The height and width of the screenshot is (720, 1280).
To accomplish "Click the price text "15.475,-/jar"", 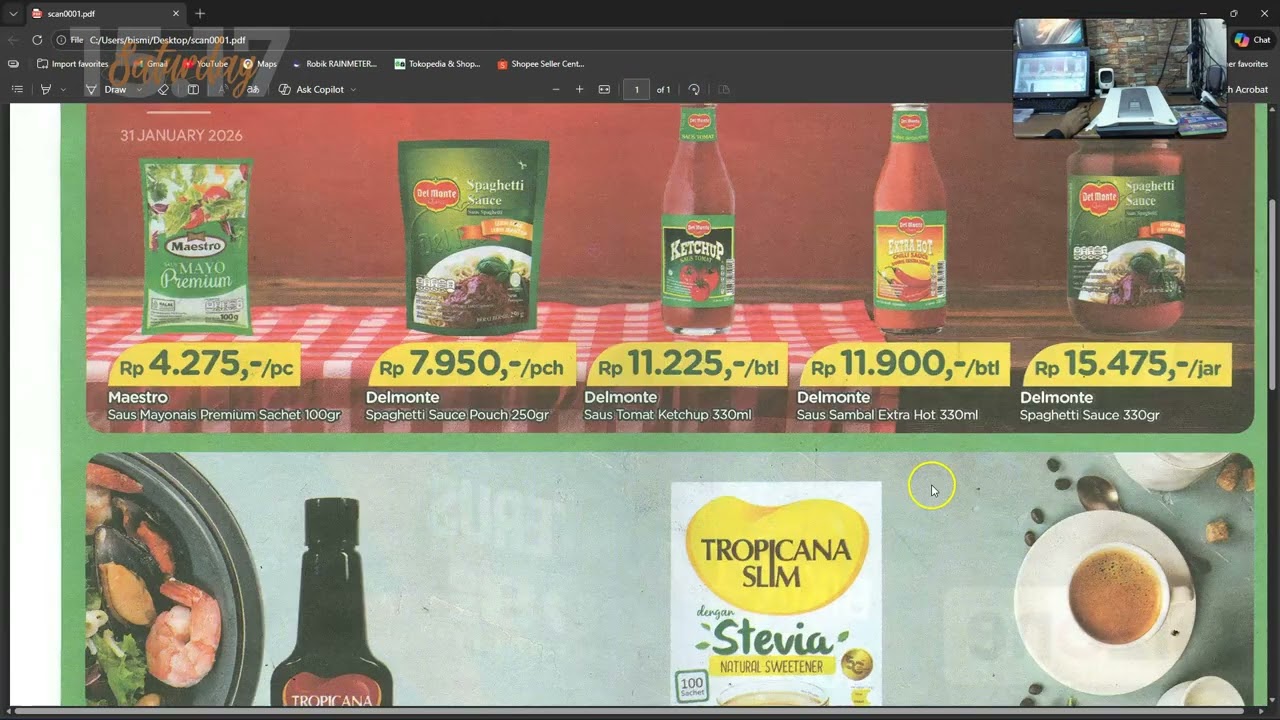I will click(1143, 365).
